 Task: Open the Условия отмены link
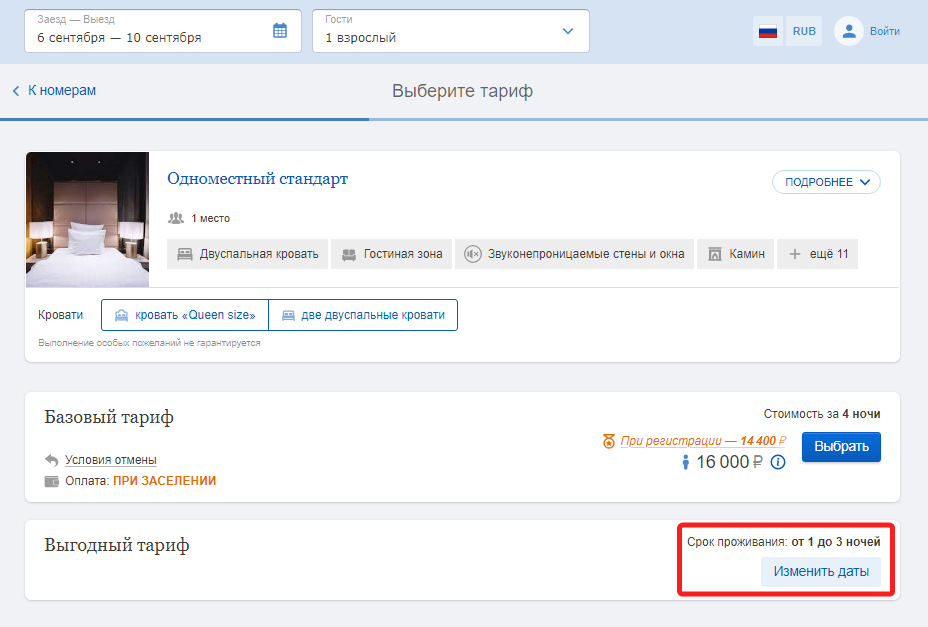click(x=111, y=460)
